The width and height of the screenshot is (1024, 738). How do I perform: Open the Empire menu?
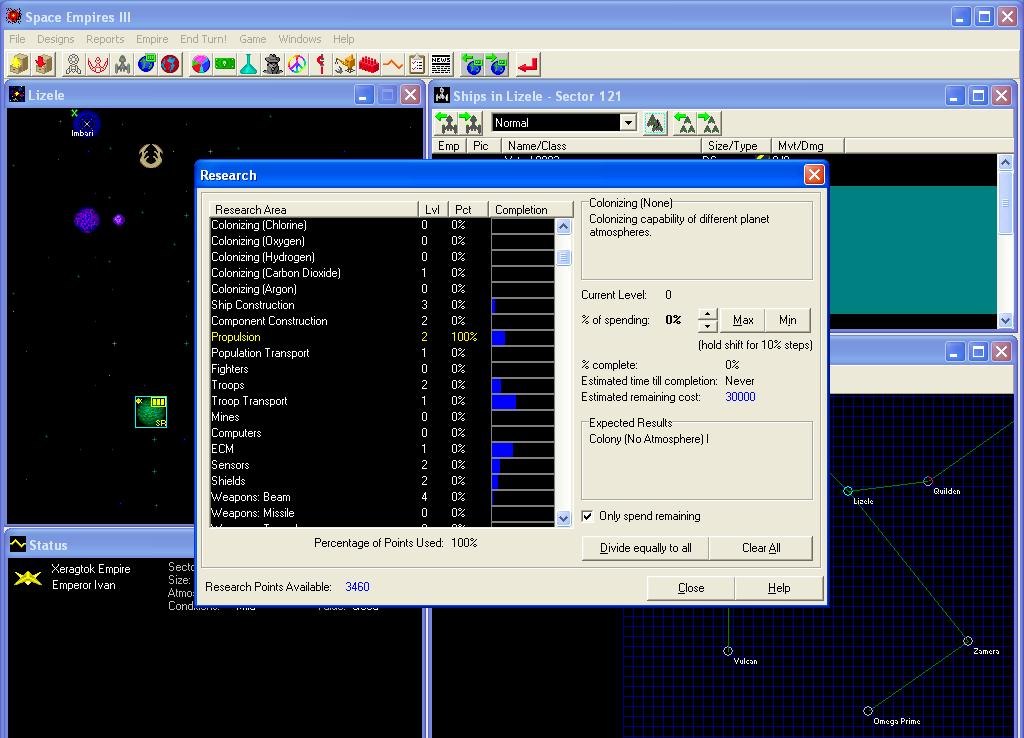click(152, 39)
